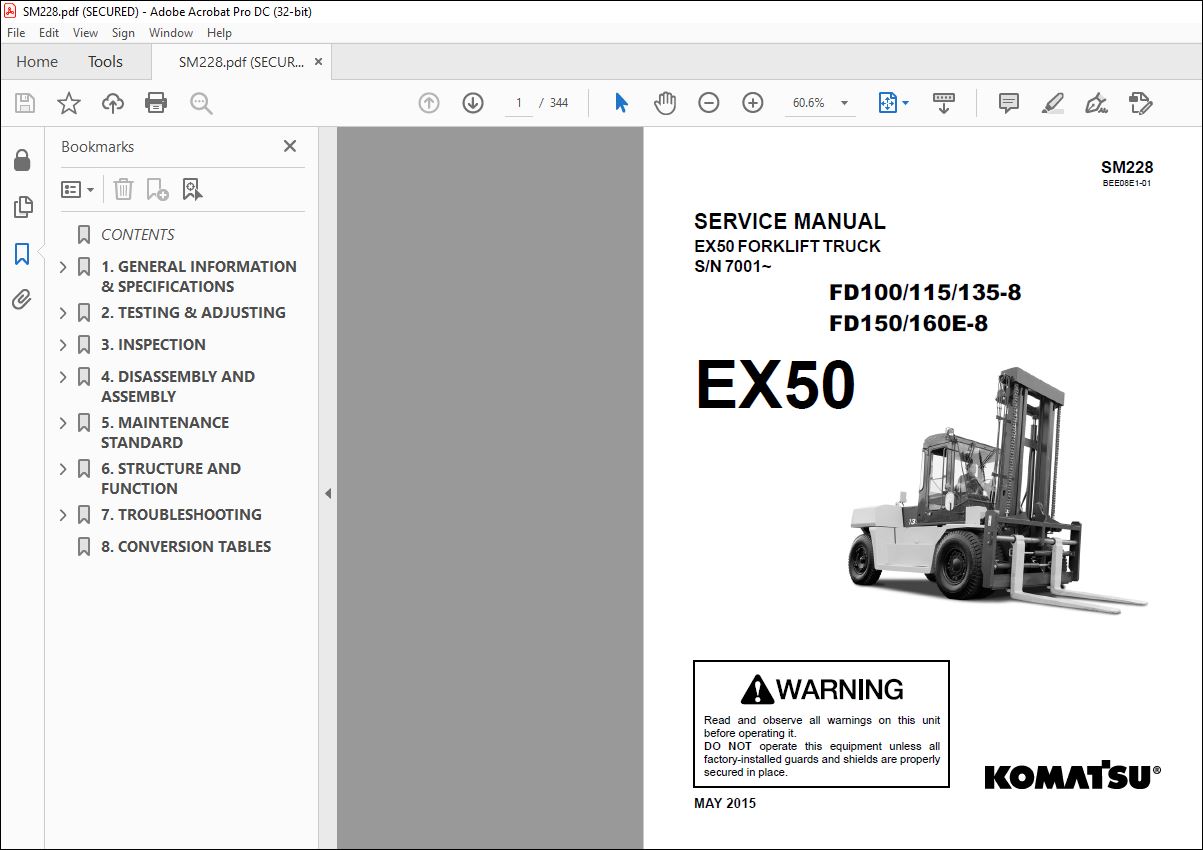Click the forklift image on the page
Screen dimensions: 1203x850
tap(999, 489)
